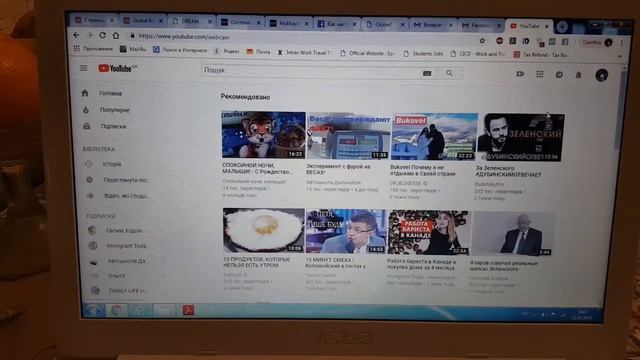Reload the page with refresh icon
This screenshot has width=640, height=360.
(102, 36)
